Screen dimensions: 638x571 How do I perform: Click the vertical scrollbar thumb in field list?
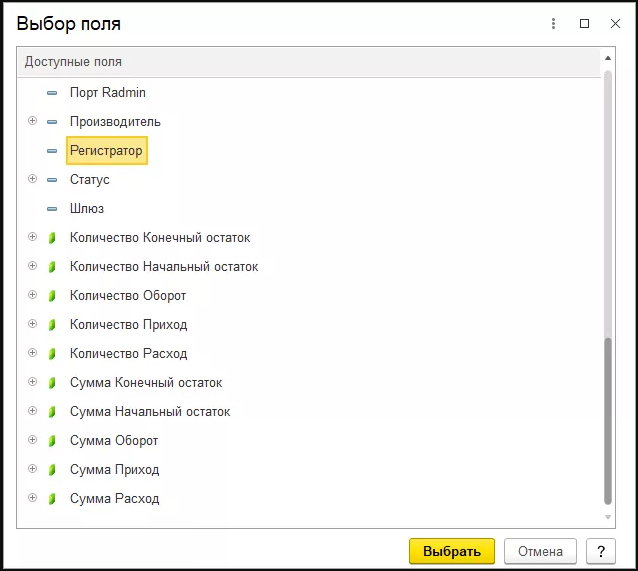[608, 420]
